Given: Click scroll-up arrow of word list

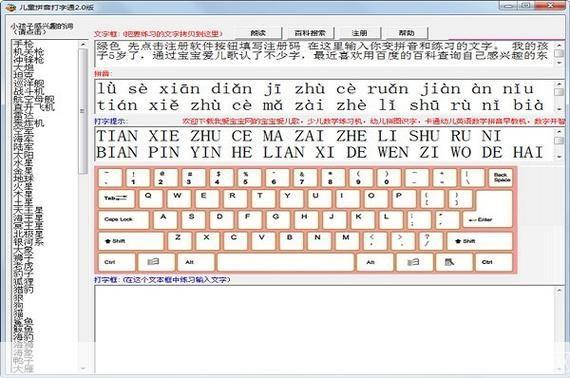Looking at the screenshot, I should point(84,44).
